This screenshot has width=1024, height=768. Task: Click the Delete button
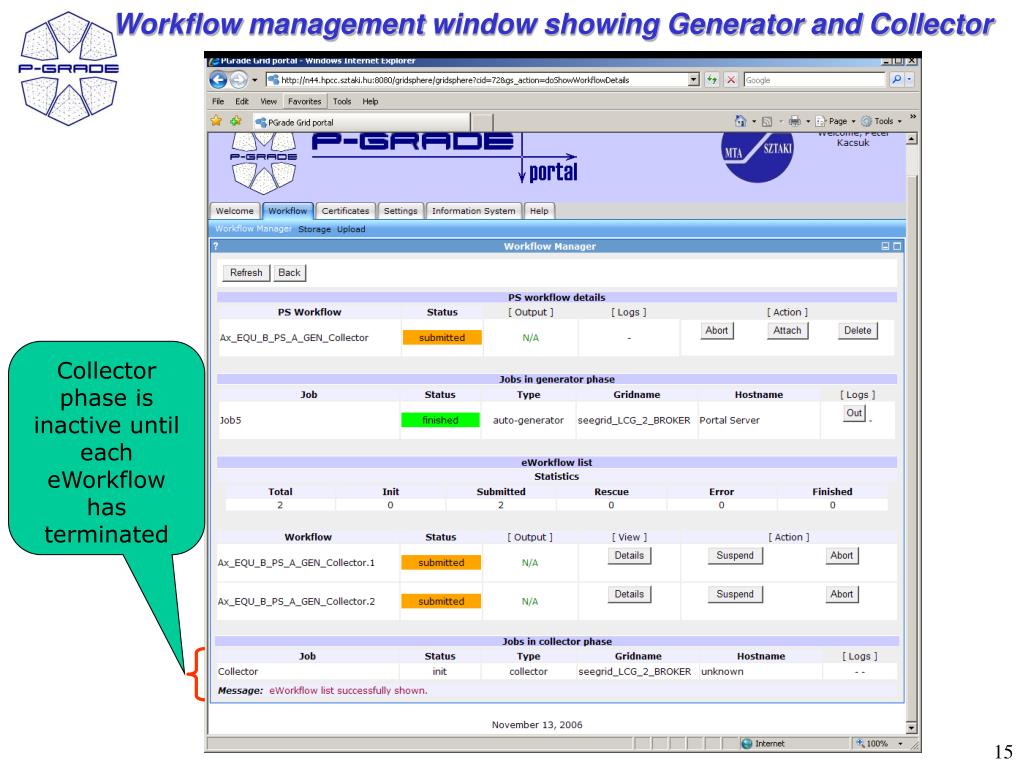(857, 330)
